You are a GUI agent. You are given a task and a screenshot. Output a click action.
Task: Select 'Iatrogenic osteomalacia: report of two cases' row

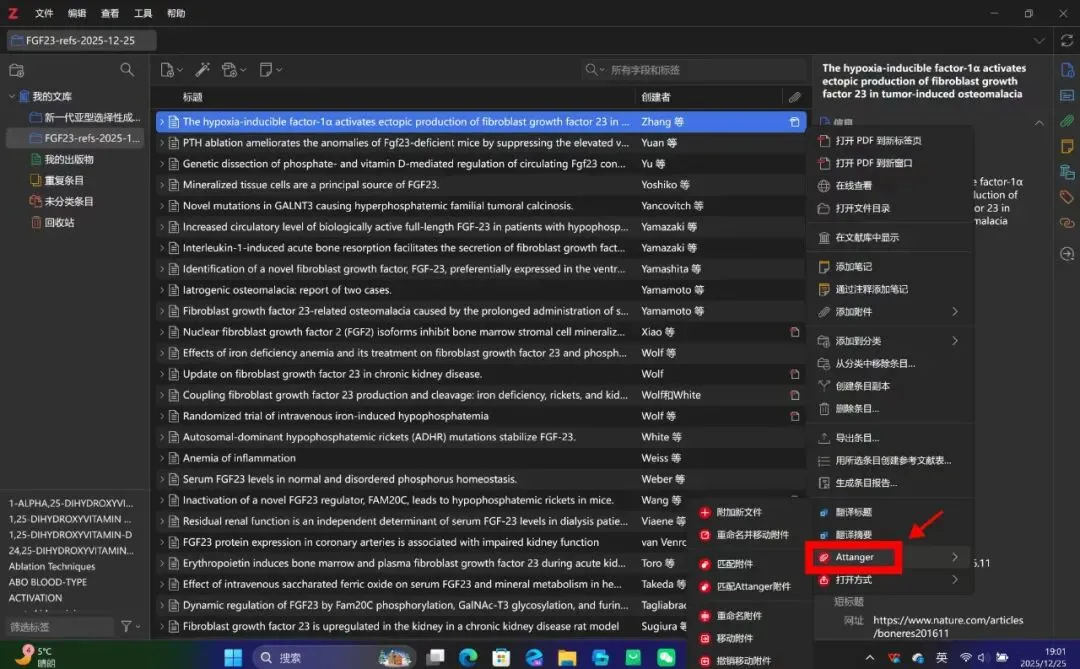pyautogui.click(x=481, y=290)
